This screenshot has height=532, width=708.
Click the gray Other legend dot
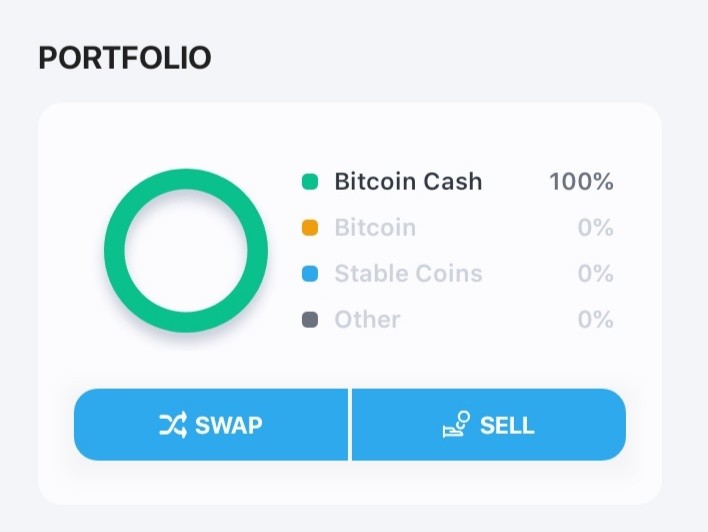(x=310, y=320)
